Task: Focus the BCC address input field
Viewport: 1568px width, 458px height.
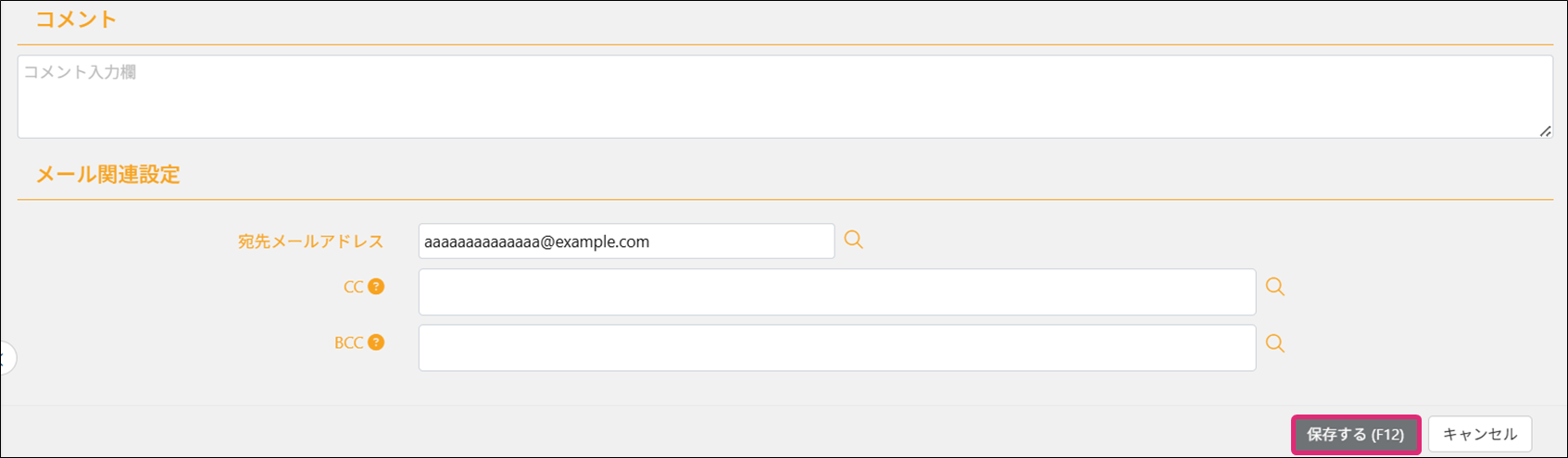Action: coord(836,348)
